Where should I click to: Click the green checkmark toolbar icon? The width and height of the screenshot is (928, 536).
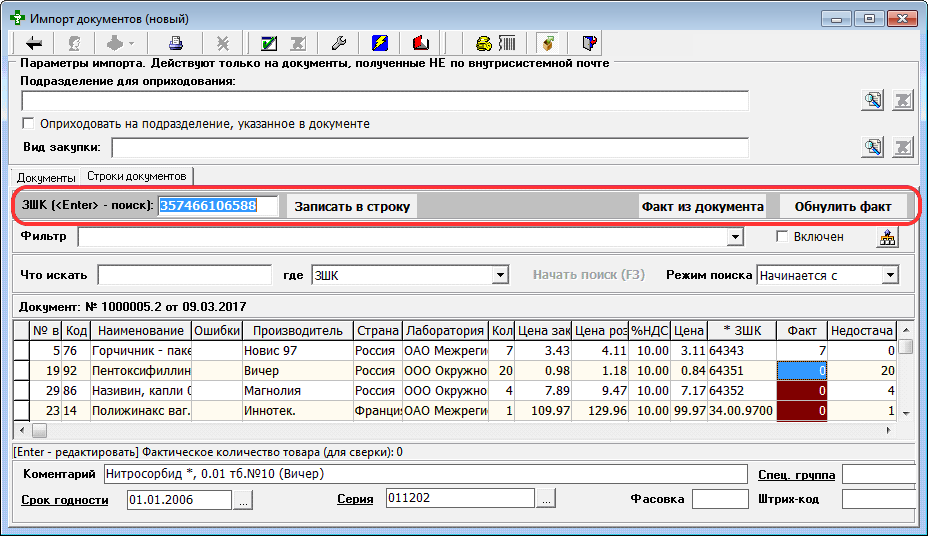click(269, 43)
